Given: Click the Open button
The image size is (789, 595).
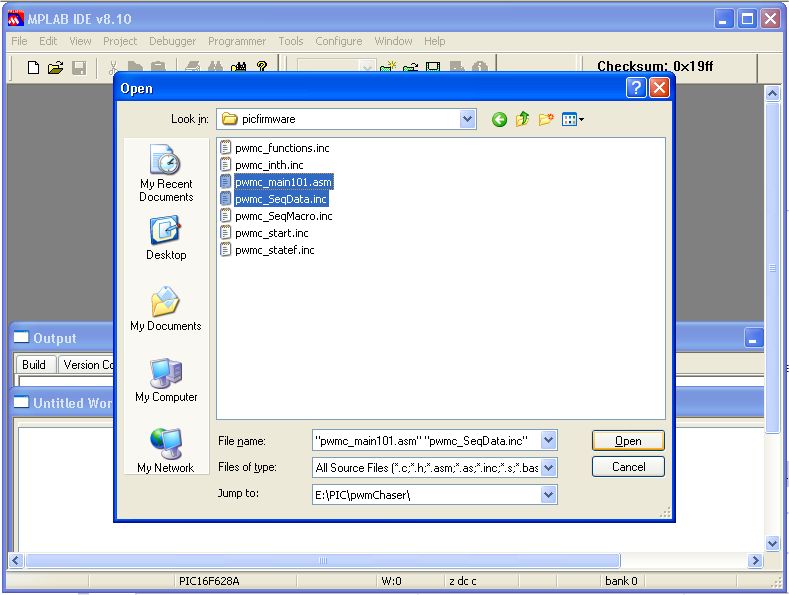Looking at the screenshot, I should coord(628,440).
